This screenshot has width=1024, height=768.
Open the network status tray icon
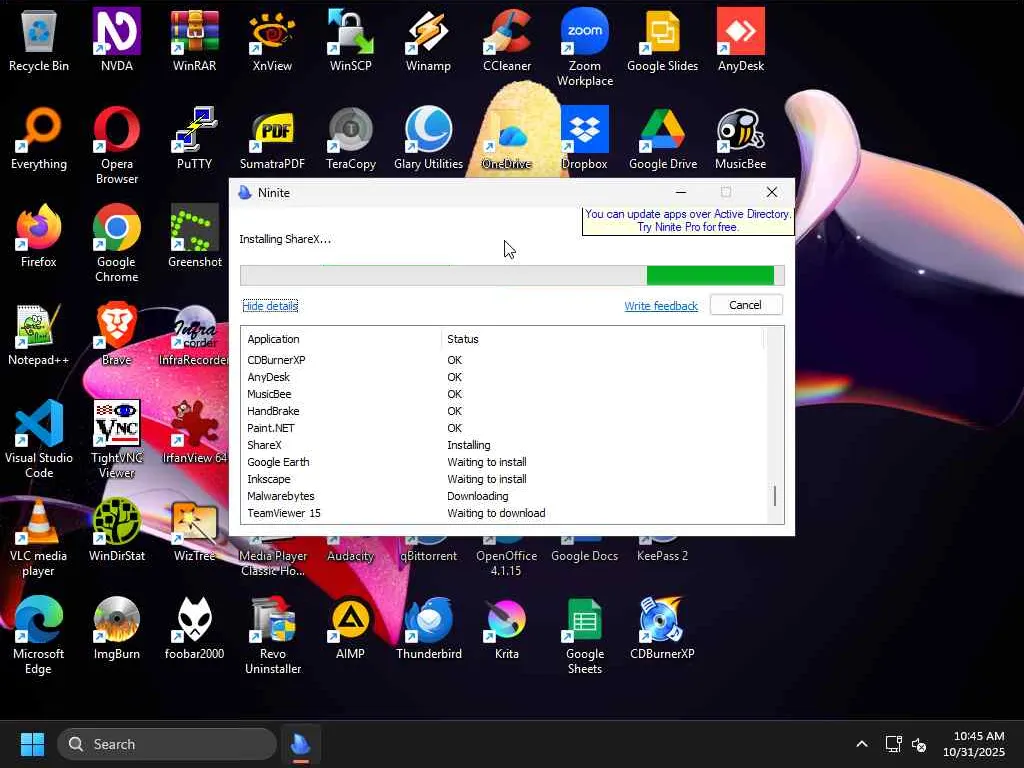tap(893, 744)
